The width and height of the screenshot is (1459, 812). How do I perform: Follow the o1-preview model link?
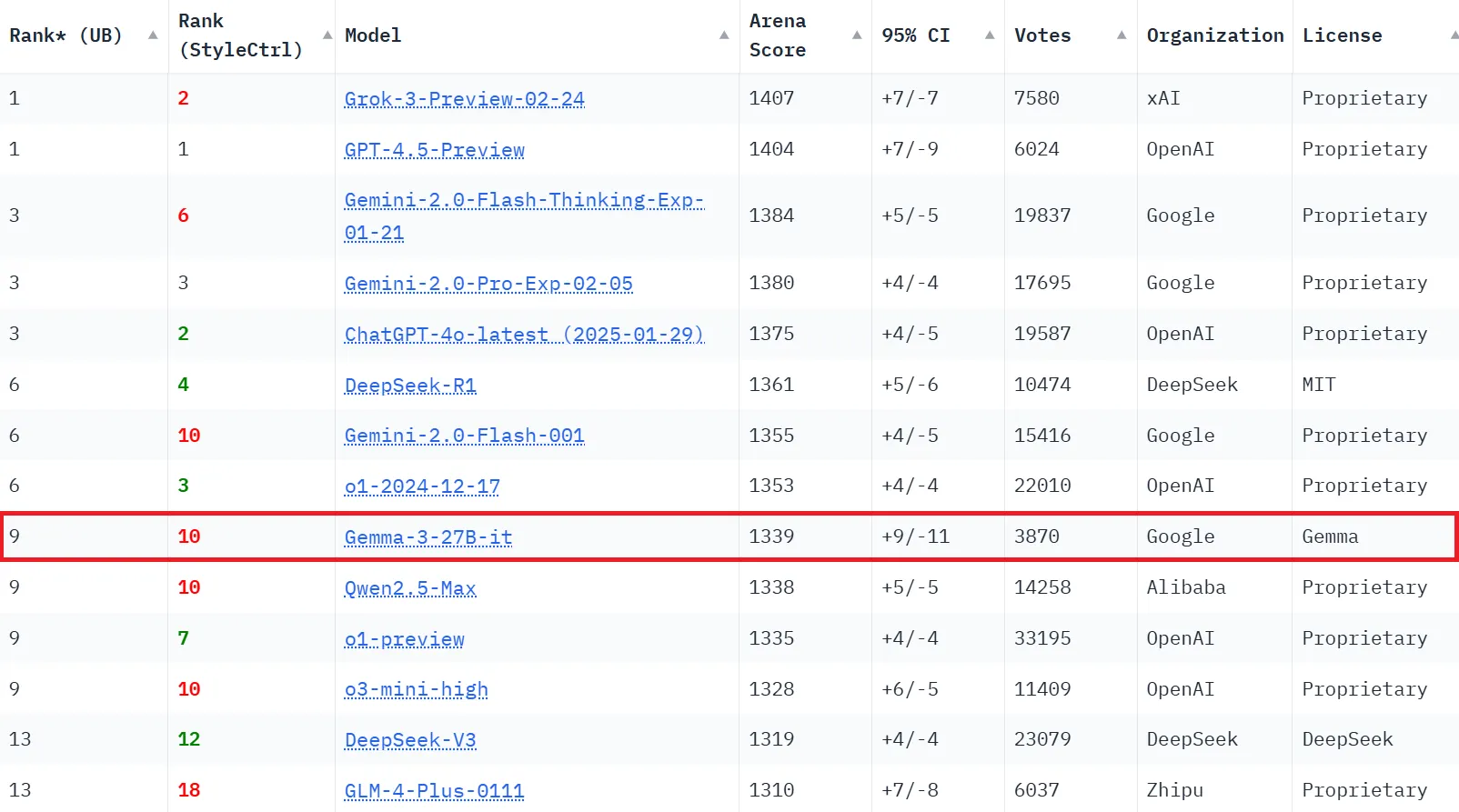(404, 638)
